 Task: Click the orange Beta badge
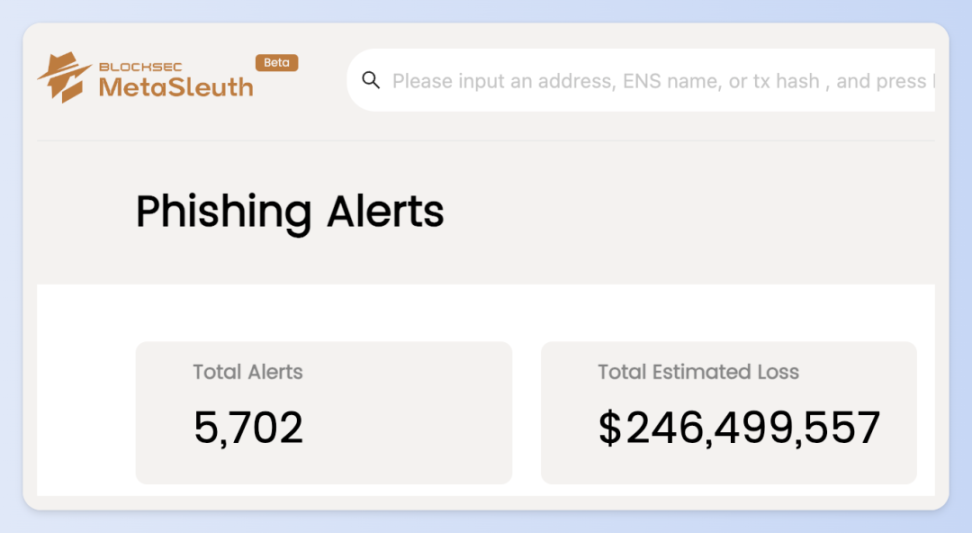tap(277, 62)
